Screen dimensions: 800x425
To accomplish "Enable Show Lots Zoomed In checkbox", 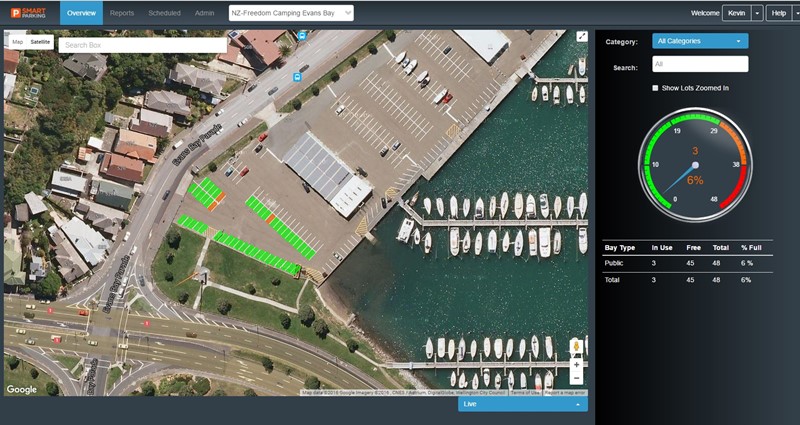I will 655,88.
